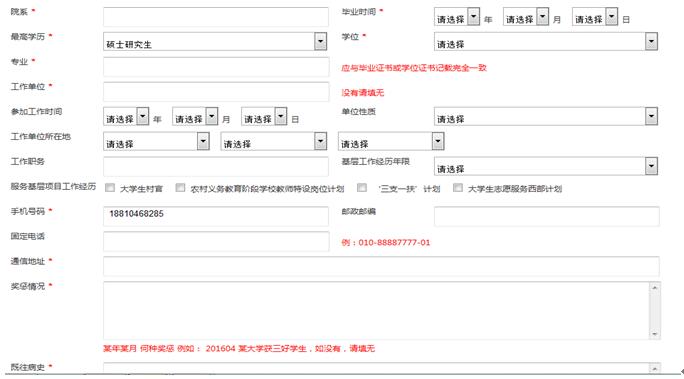Expand the 学位 select box
This screenshot has height=379, width=684.
[x=546, y=41]
